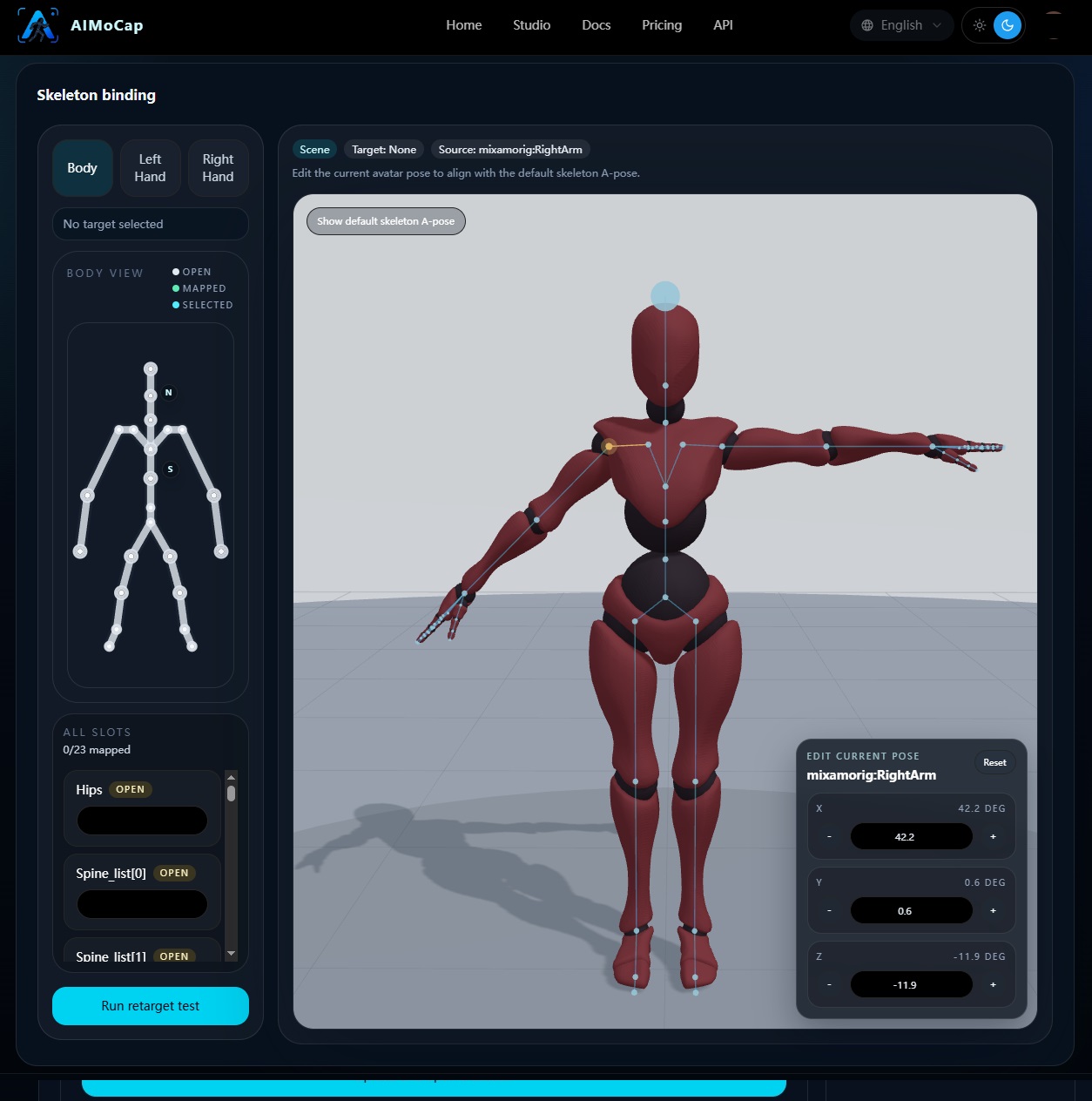This screenshot has height=1101, width=1092.
Task: Select the Body tab
Action: click(82, 168)
